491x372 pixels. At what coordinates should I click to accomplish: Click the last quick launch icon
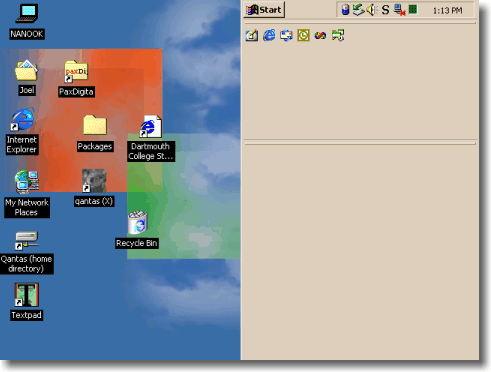coord(338,35)
